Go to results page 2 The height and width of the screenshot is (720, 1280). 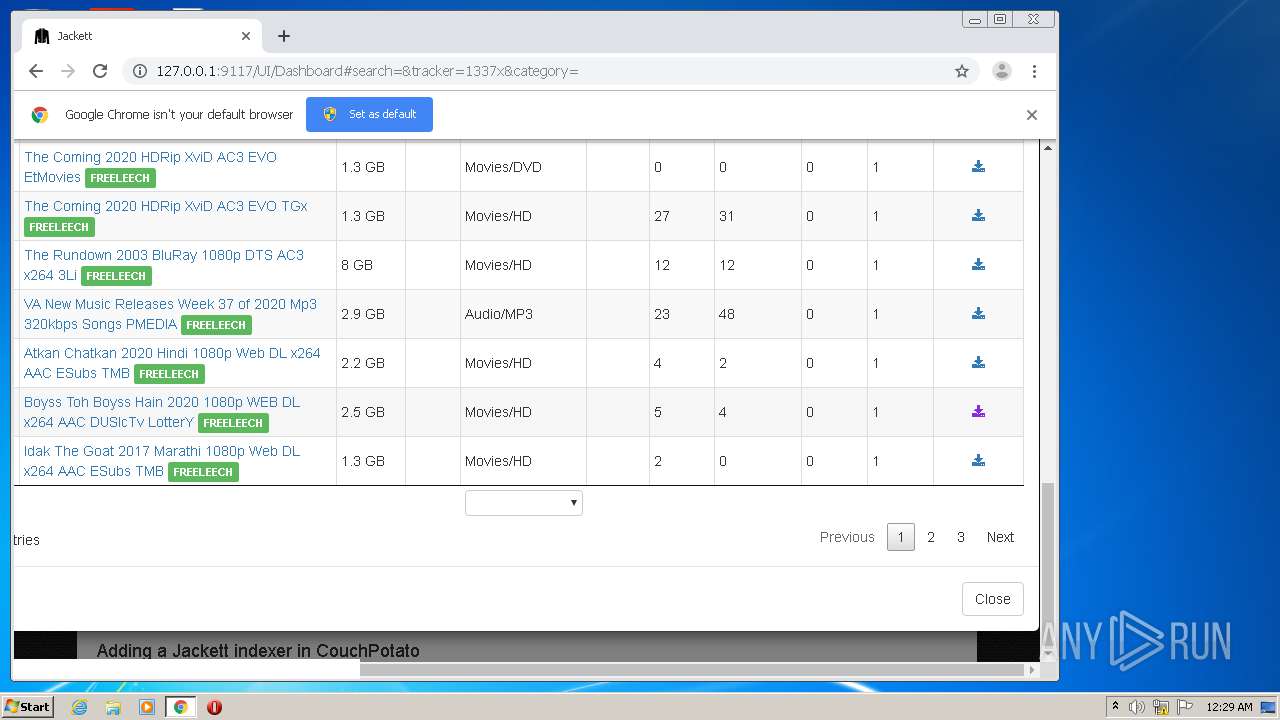(931, 537)
